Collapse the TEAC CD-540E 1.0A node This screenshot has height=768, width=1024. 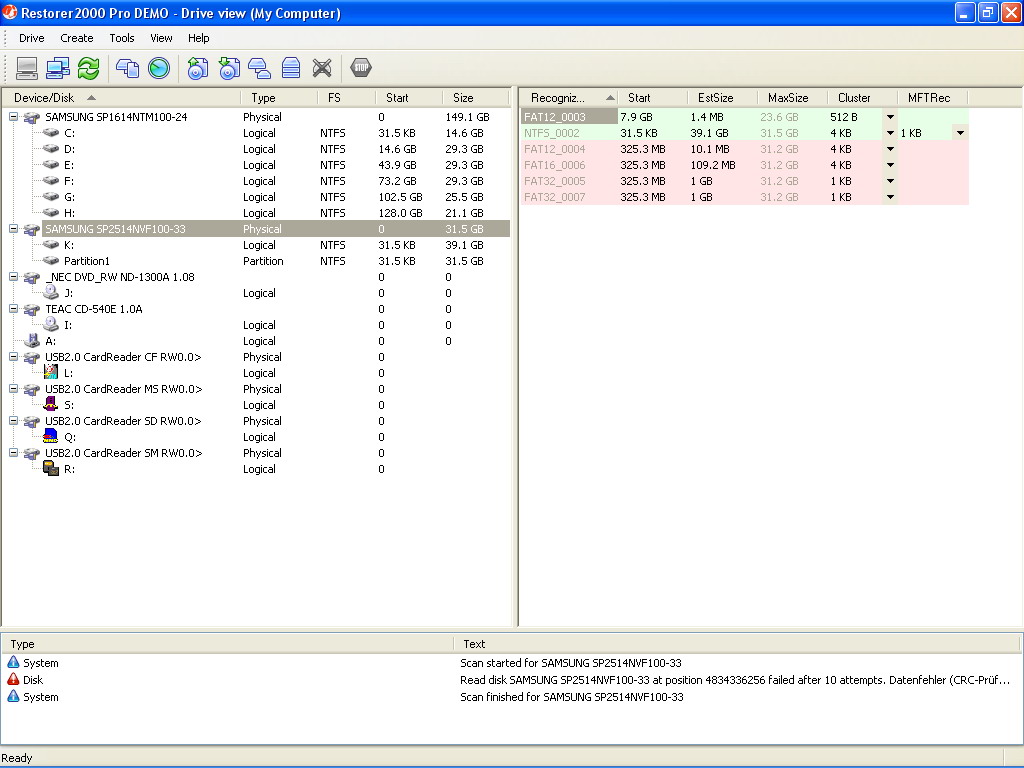click(x=13, y=308)
